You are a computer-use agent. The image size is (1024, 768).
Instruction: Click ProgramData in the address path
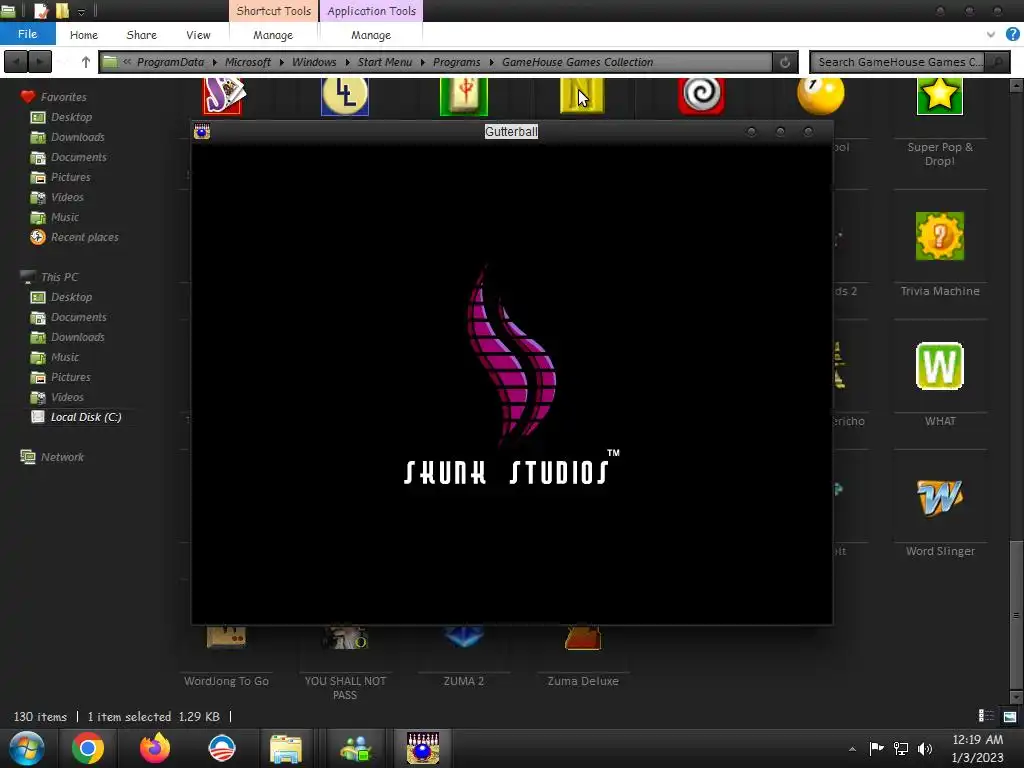[170, 62]
